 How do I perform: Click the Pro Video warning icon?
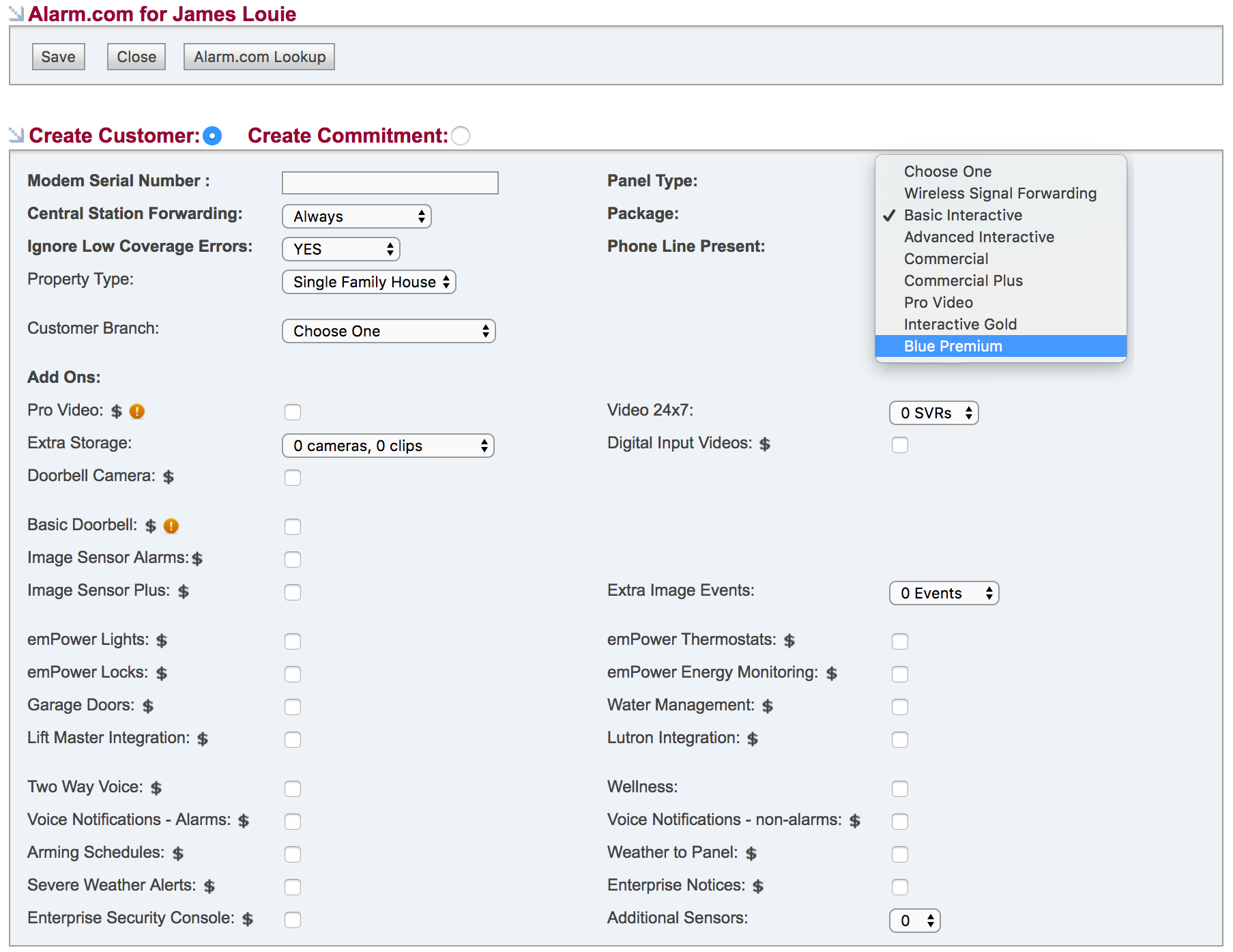137,411
